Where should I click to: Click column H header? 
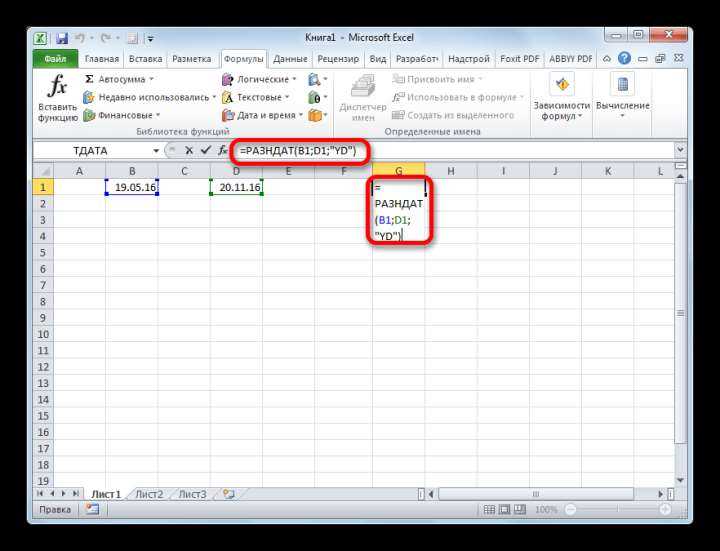click(451, 171)
